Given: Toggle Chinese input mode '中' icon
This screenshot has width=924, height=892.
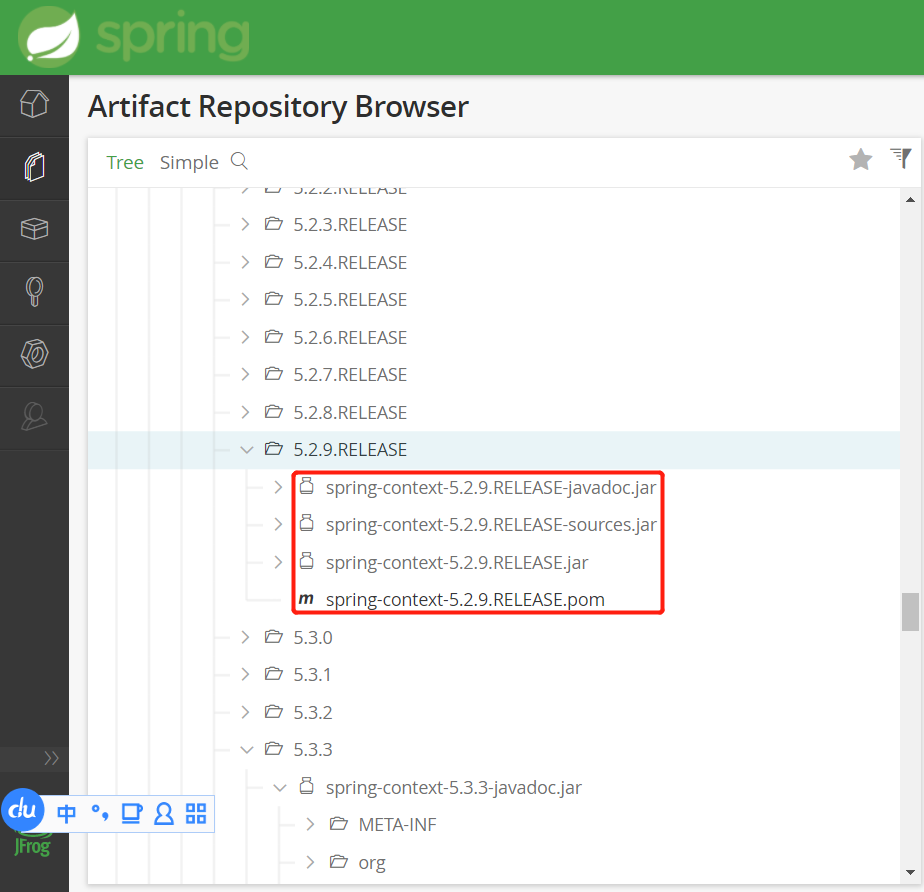Looking at the screenshot, I should [67, 814].
